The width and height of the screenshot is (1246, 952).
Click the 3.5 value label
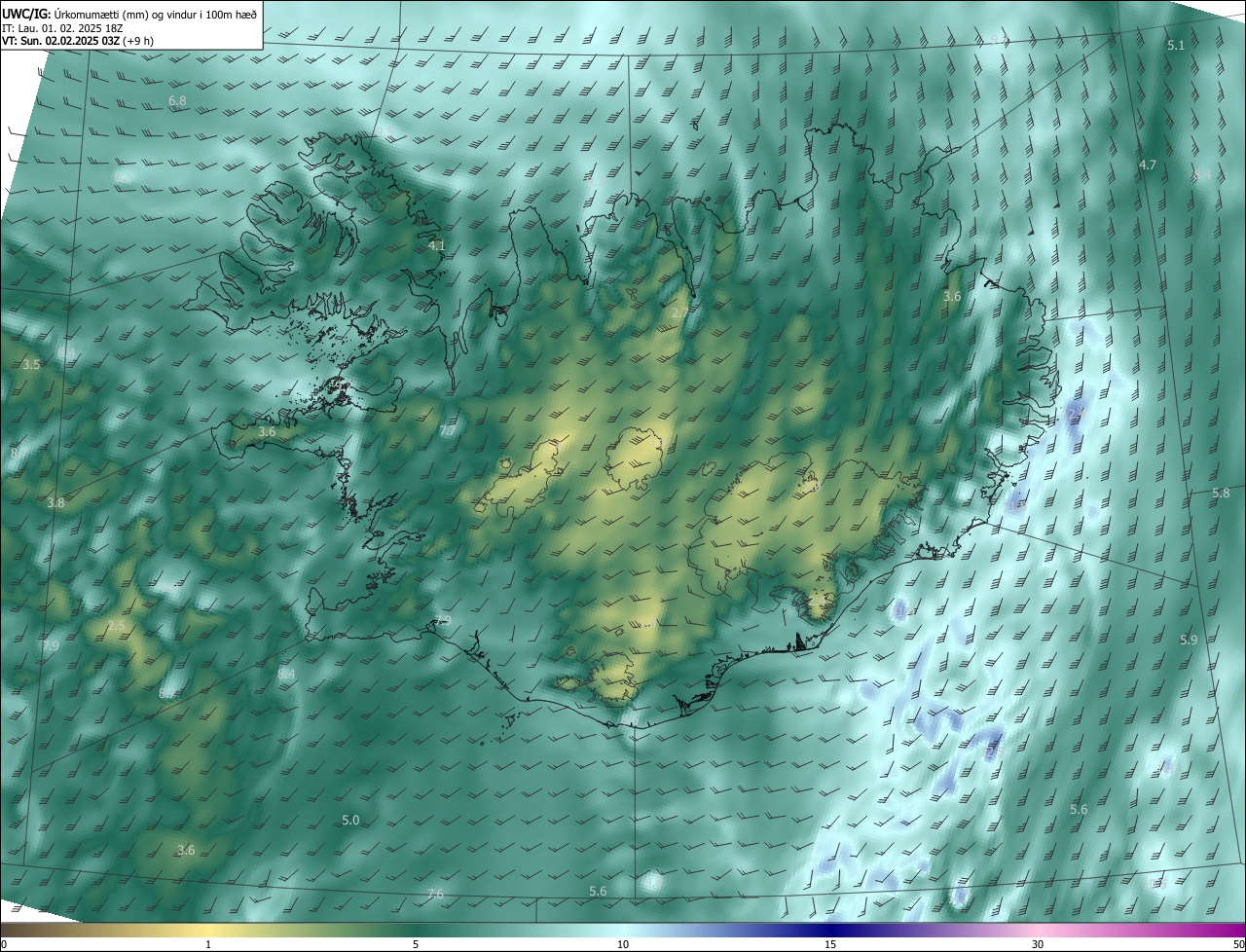[31, 365]
